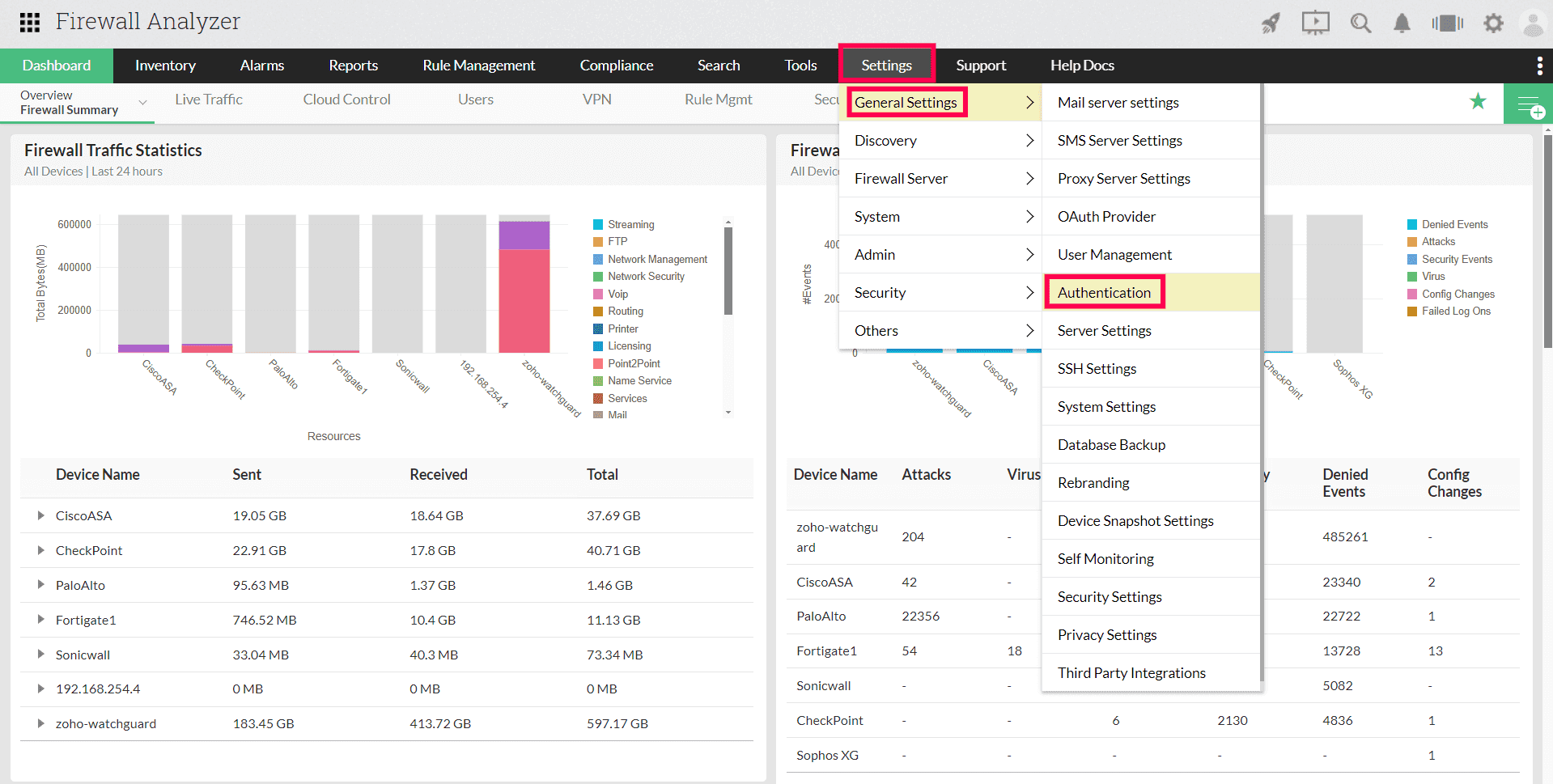1553x784 pixels.
Task: Click the Streaming color swatch in the legend
Action: coord(597,224)
